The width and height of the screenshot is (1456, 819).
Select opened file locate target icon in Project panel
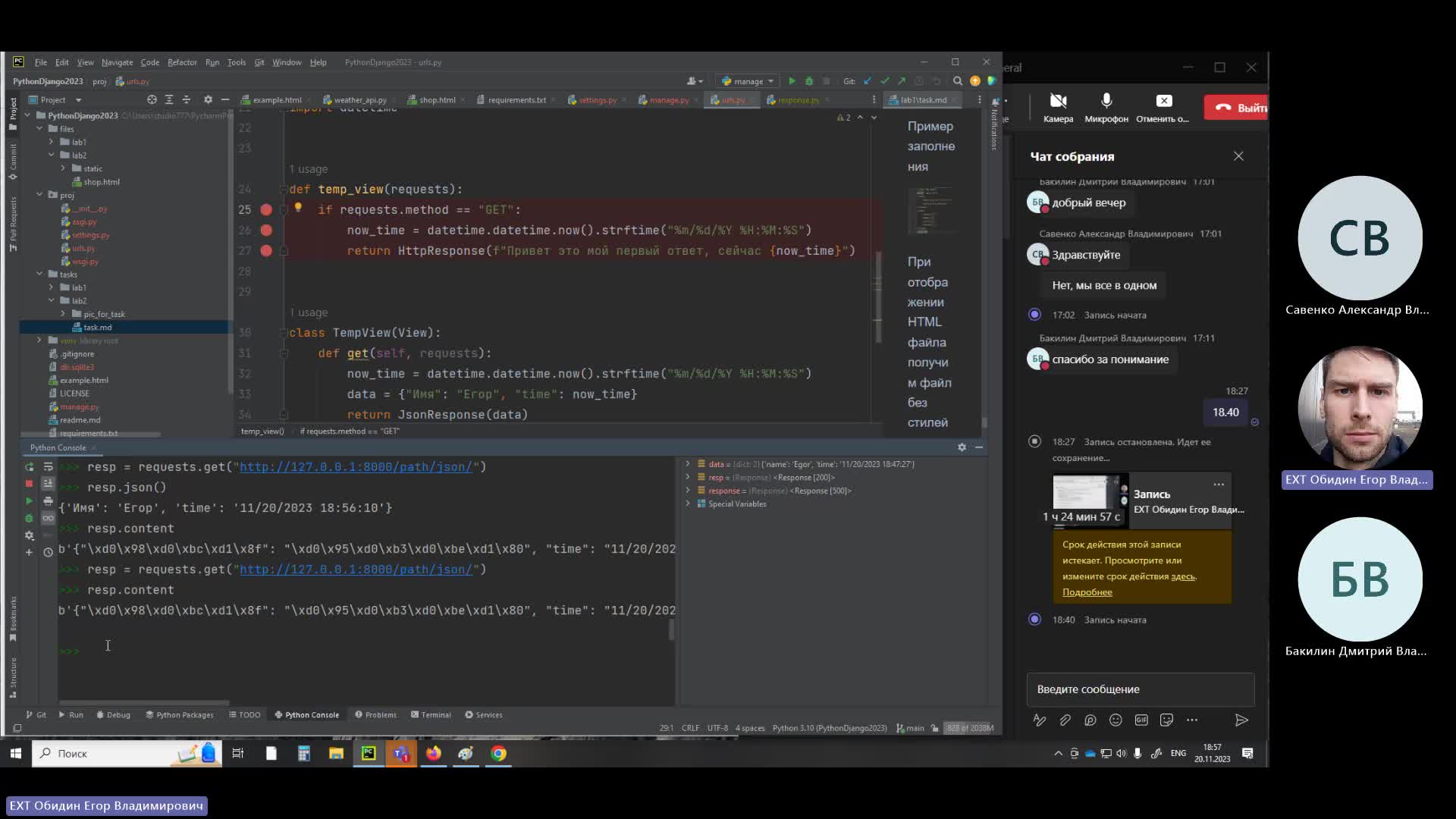(x=152, y=99)
